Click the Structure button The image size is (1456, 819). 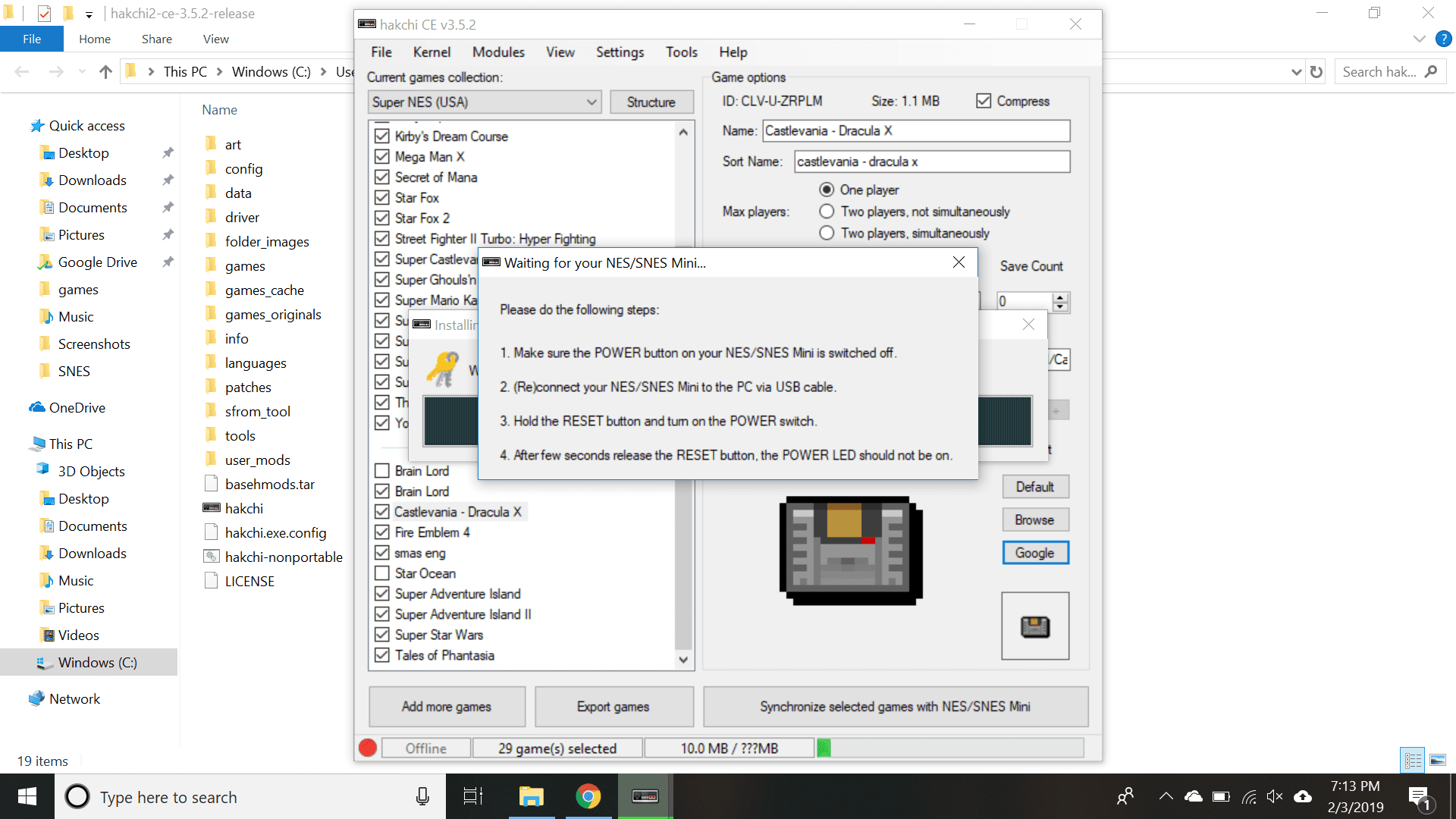coord(651,102)
